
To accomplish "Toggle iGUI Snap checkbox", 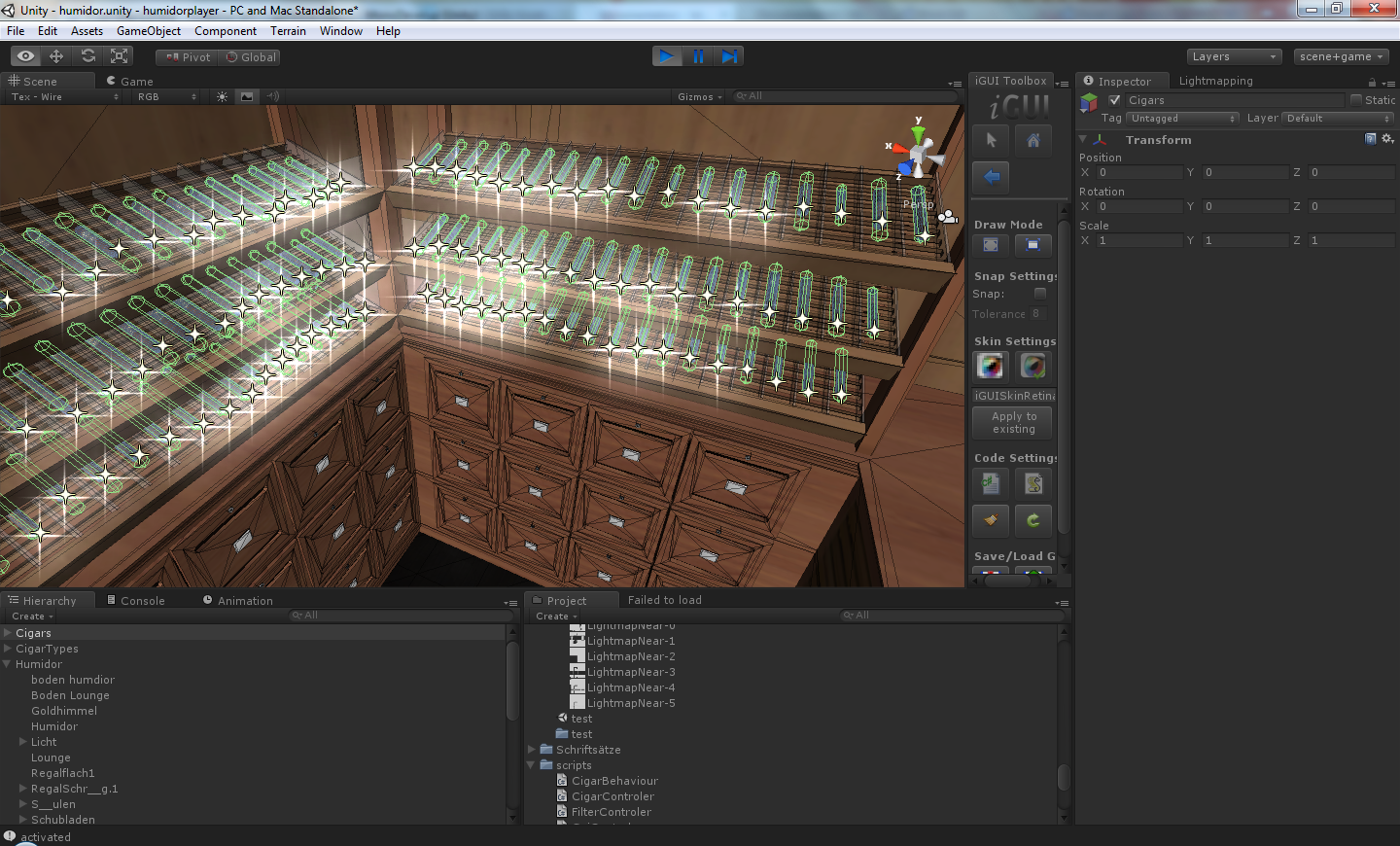I will tap(1040, 294).
